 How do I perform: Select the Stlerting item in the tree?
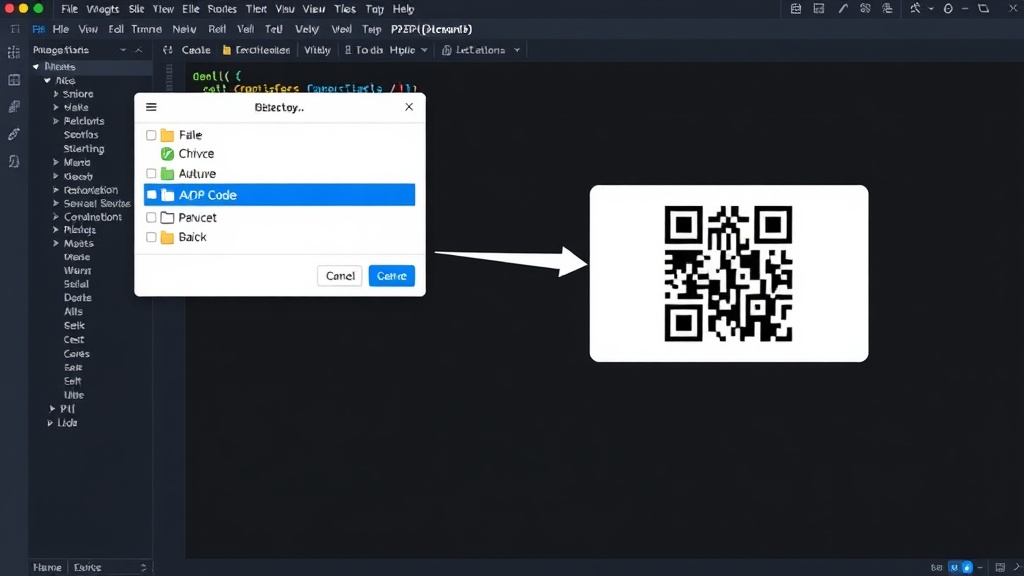click(84, 149)
